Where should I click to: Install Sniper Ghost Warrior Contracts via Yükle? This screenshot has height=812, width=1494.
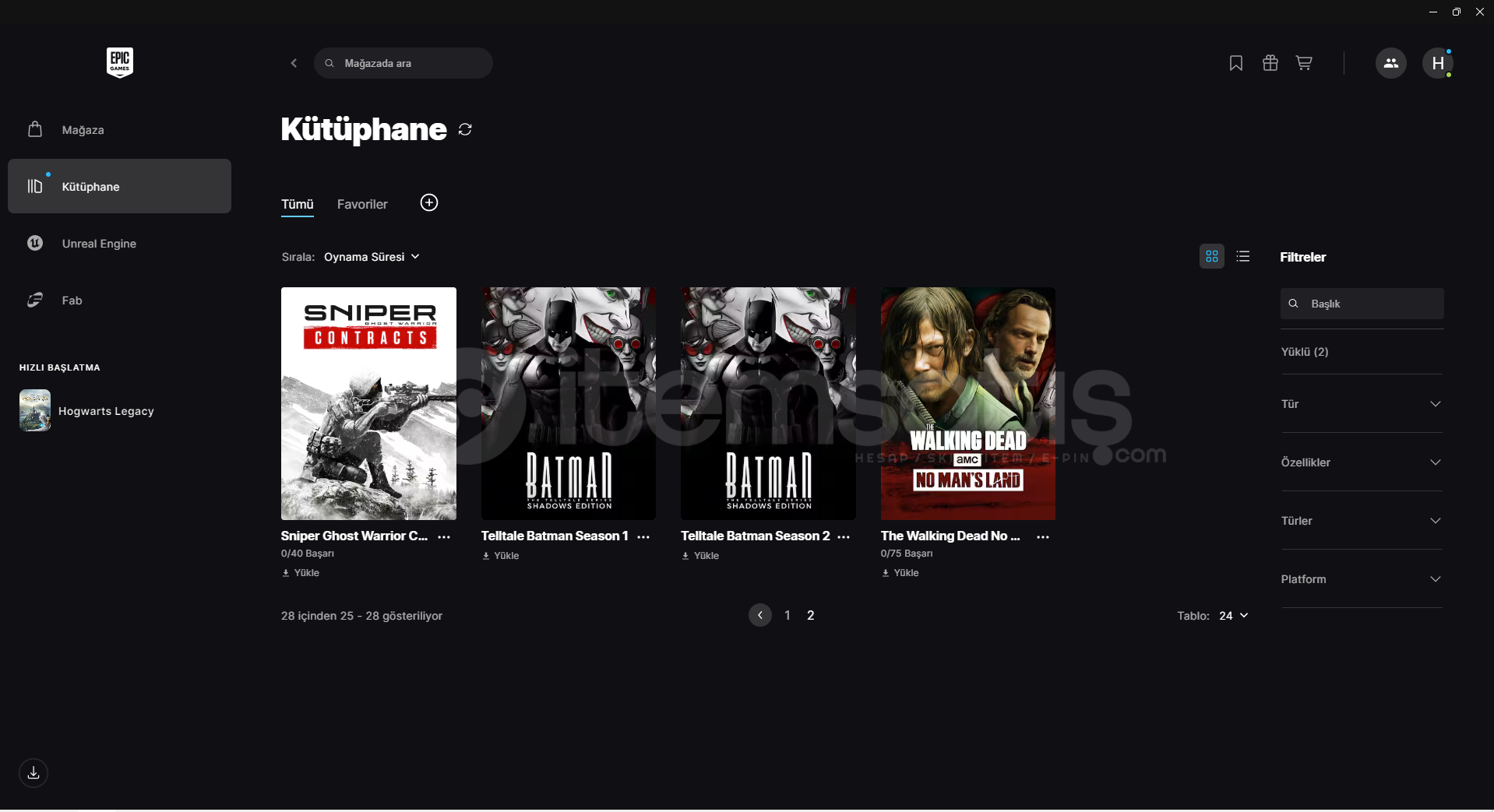[x=301, y=573]
